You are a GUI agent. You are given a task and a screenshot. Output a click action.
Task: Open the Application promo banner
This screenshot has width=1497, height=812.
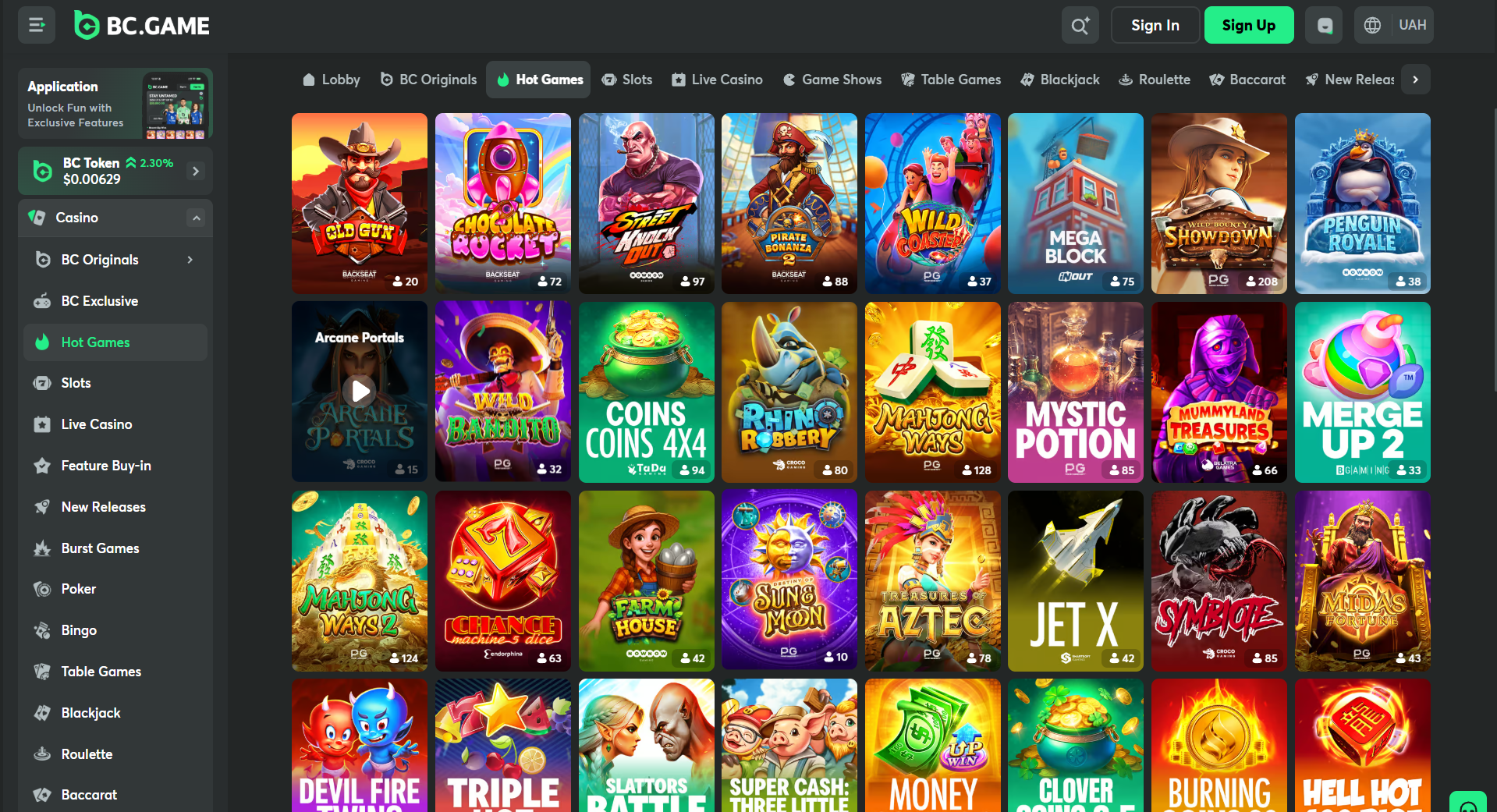[115, 104]
